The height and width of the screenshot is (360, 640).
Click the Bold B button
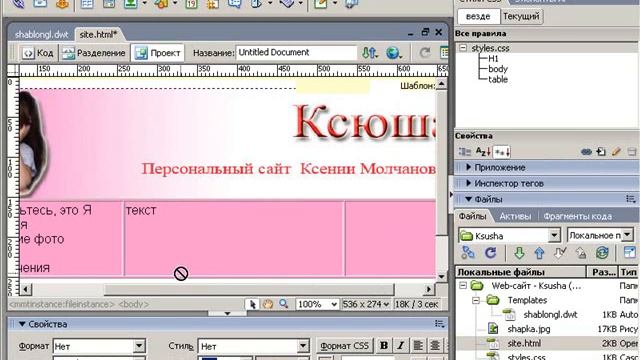(384, 346)
